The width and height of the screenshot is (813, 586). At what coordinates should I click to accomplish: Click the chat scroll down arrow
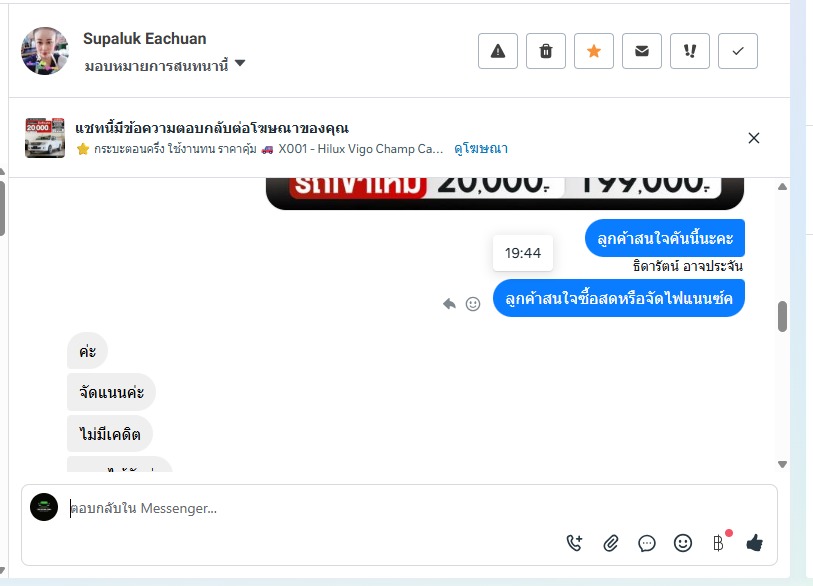point(782,464)
